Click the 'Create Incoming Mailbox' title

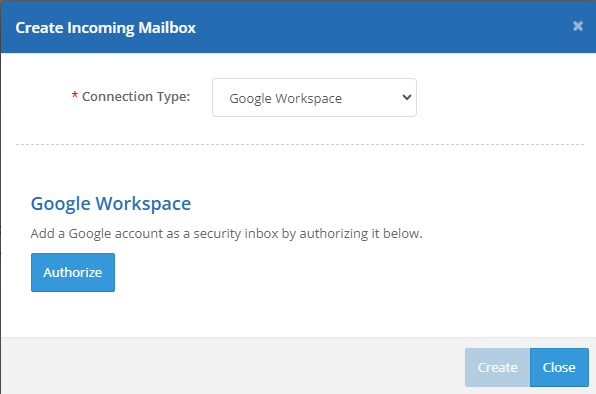pos(106,28)
